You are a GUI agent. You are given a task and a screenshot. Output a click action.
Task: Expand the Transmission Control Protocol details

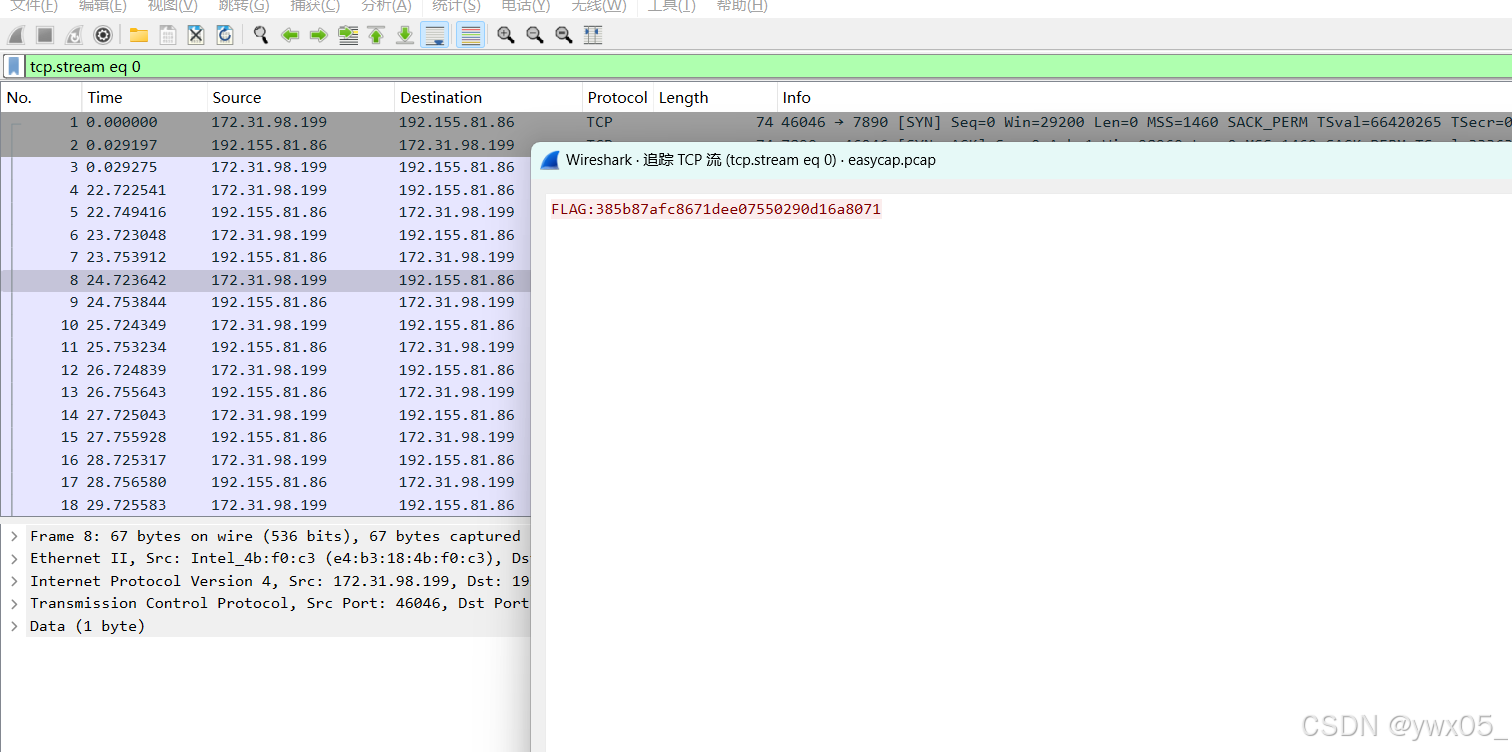pos(13,602)
